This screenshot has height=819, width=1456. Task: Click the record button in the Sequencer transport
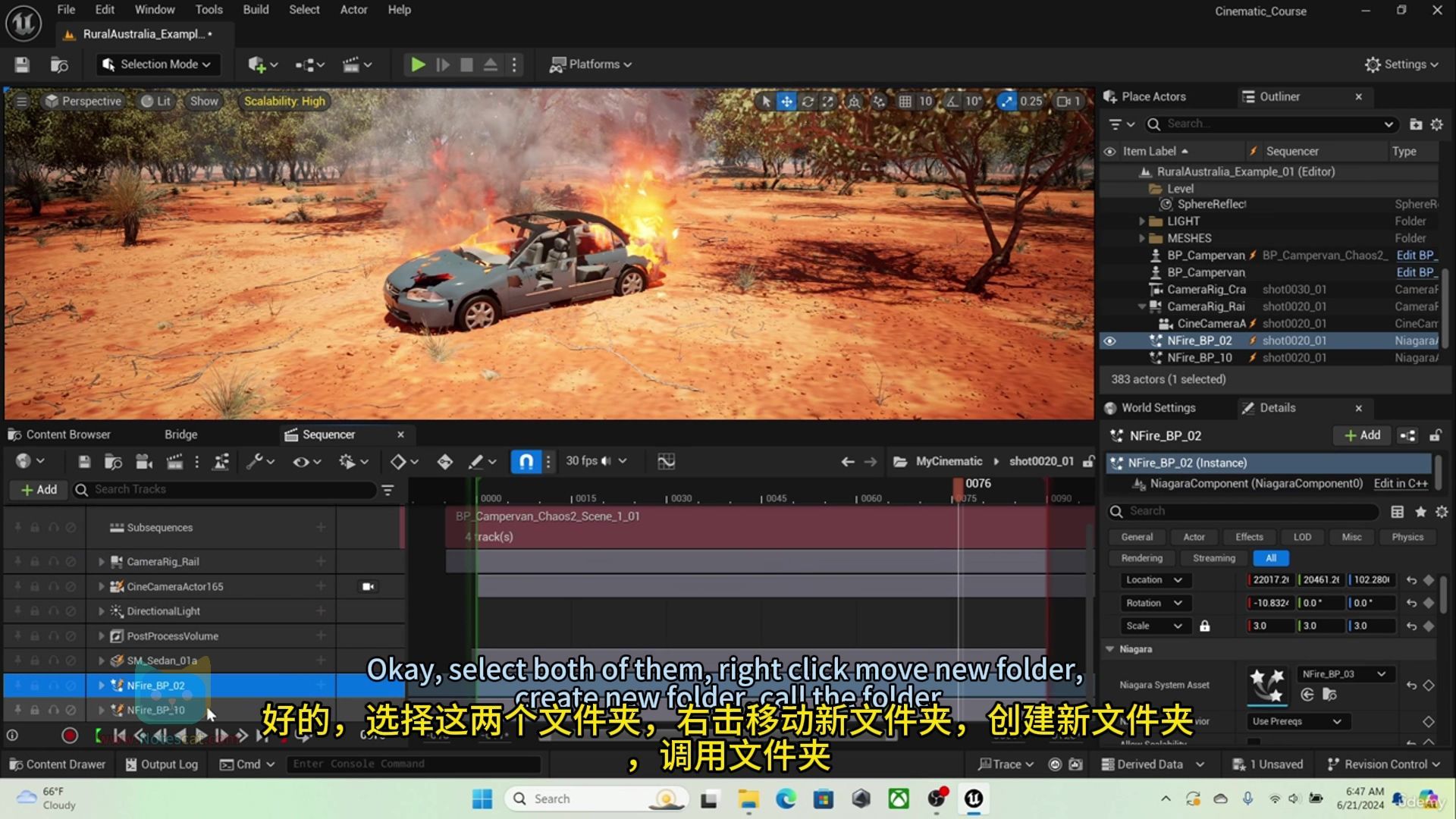70,736
